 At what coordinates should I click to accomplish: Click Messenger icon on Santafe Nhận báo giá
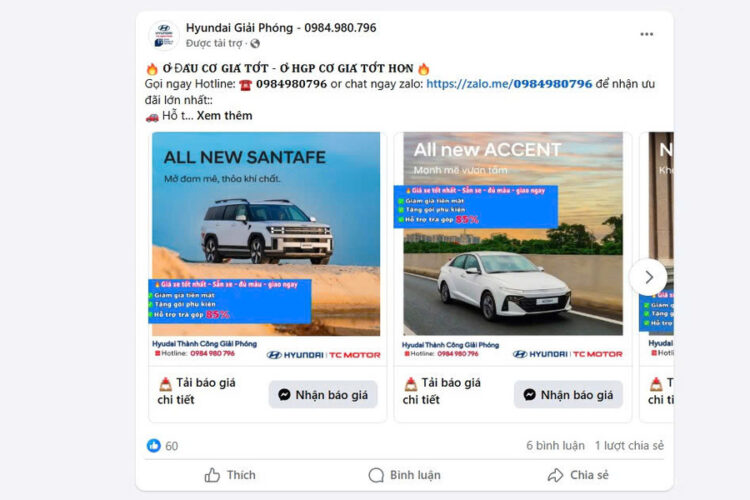[284, 395]
